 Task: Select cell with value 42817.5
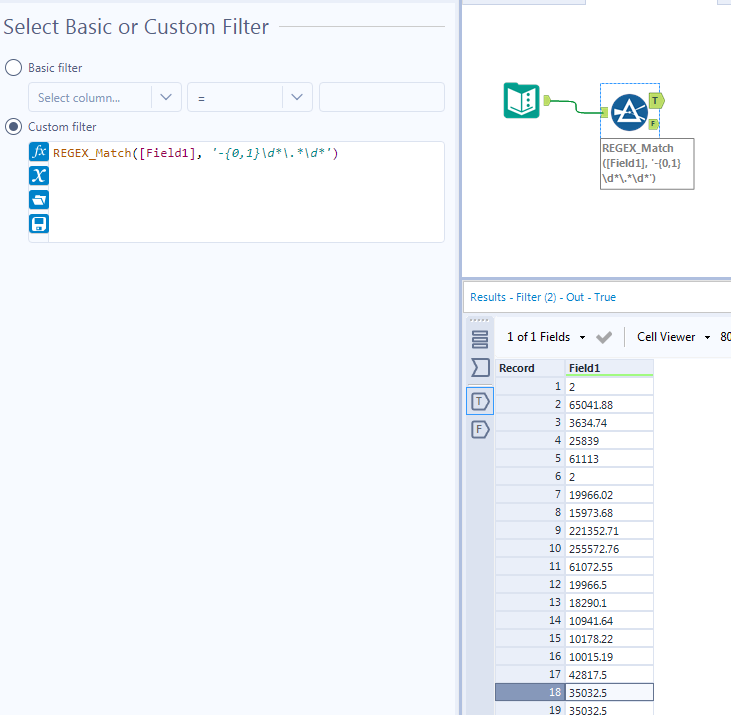pyautogui.click(x=609, y=674)
